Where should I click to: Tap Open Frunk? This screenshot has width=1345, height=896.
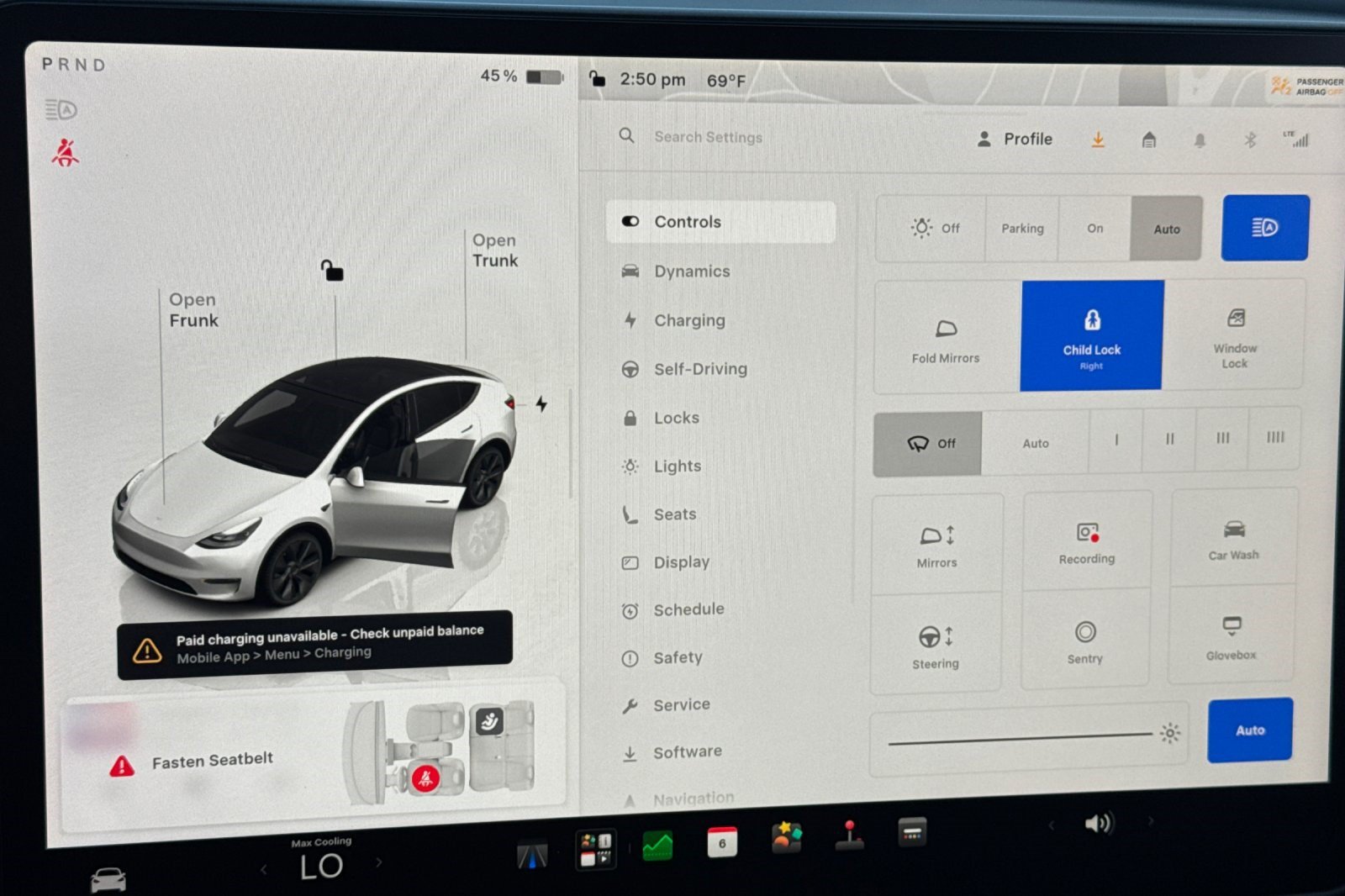pyautogui.click(x=193, y=310)
